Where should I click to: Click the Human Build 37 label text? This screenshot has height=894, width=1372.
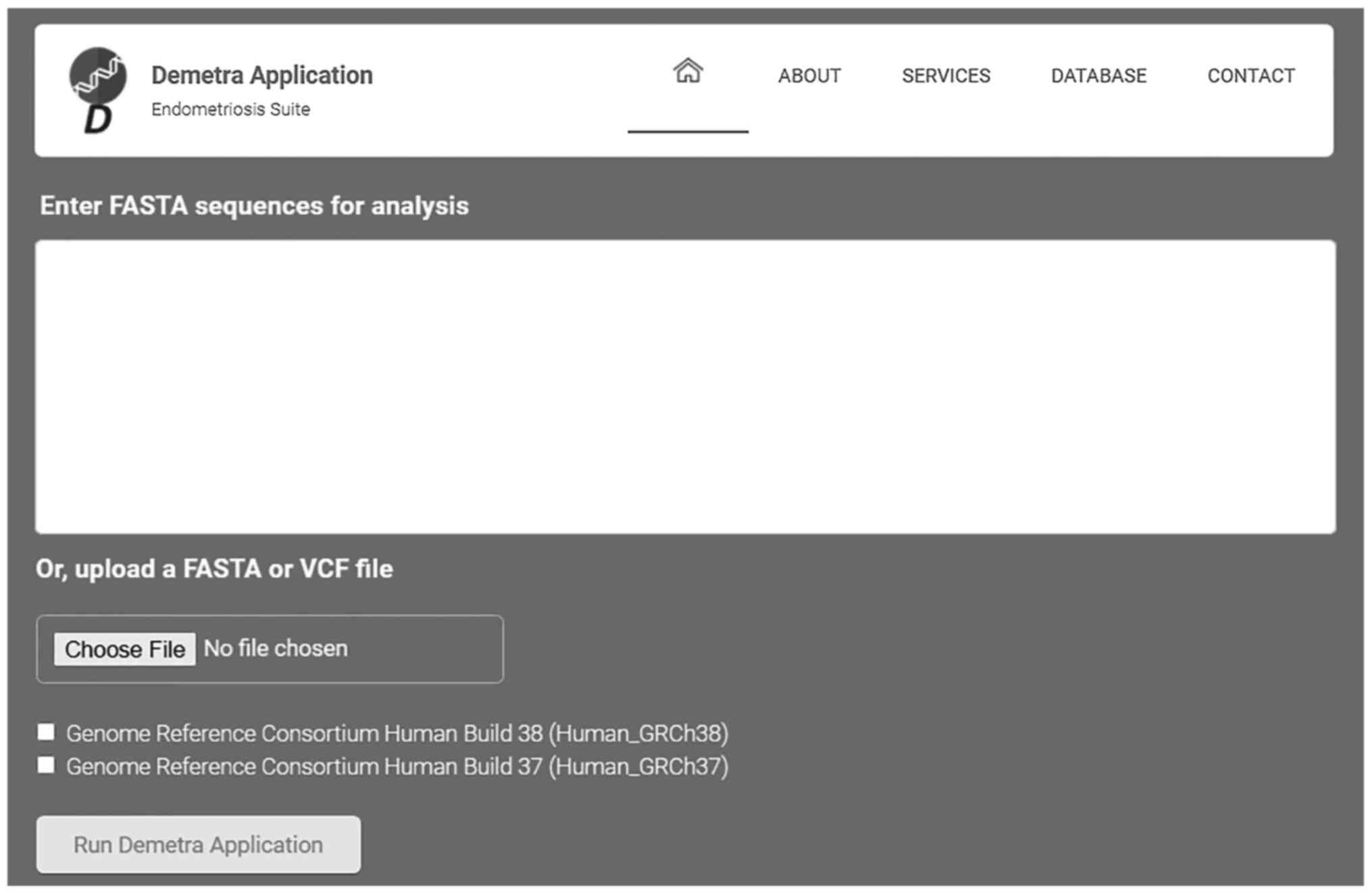pos(397,767)
